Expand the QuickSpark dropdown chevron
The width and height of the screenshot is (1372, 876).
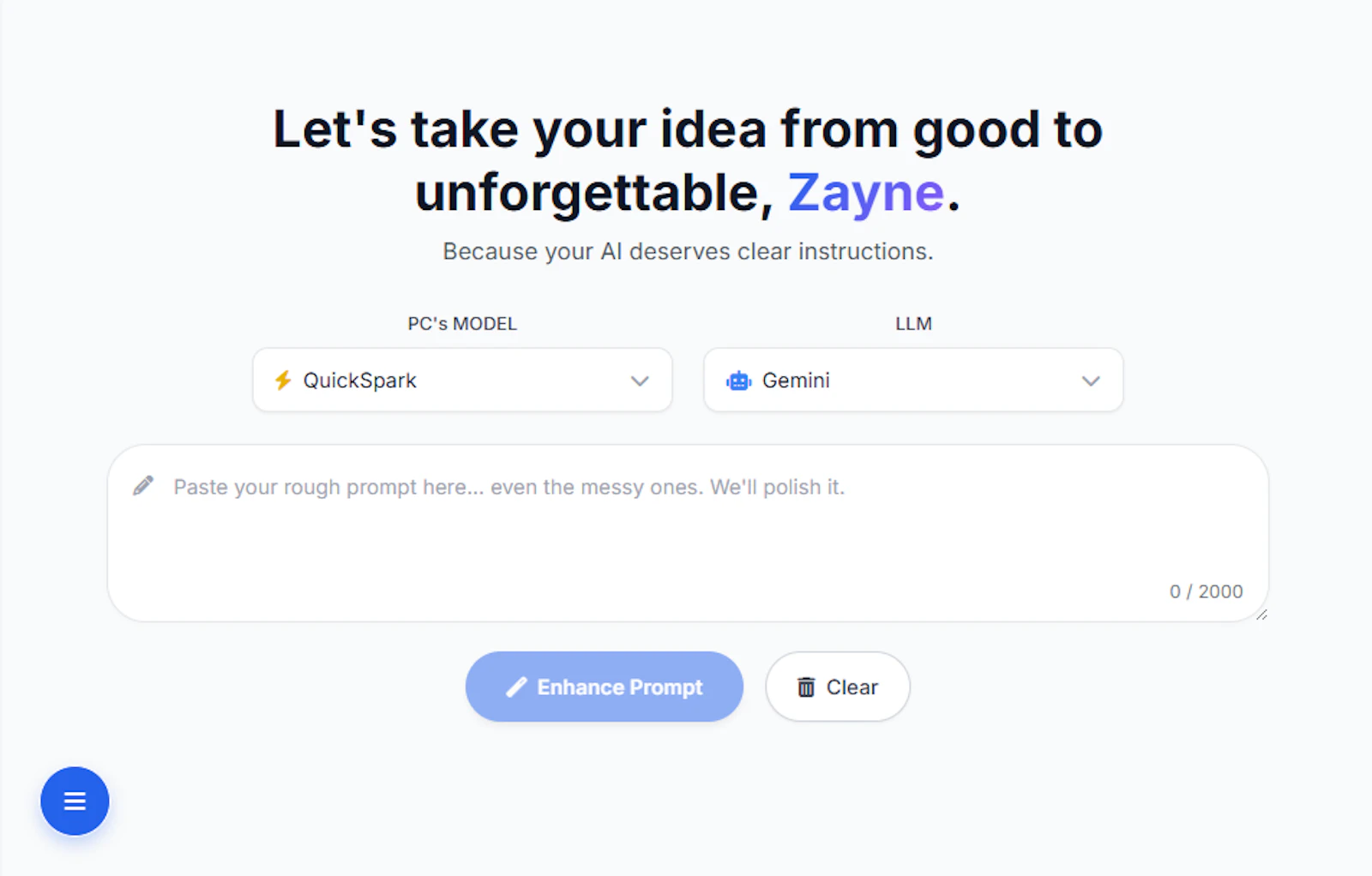click(640, 381)
